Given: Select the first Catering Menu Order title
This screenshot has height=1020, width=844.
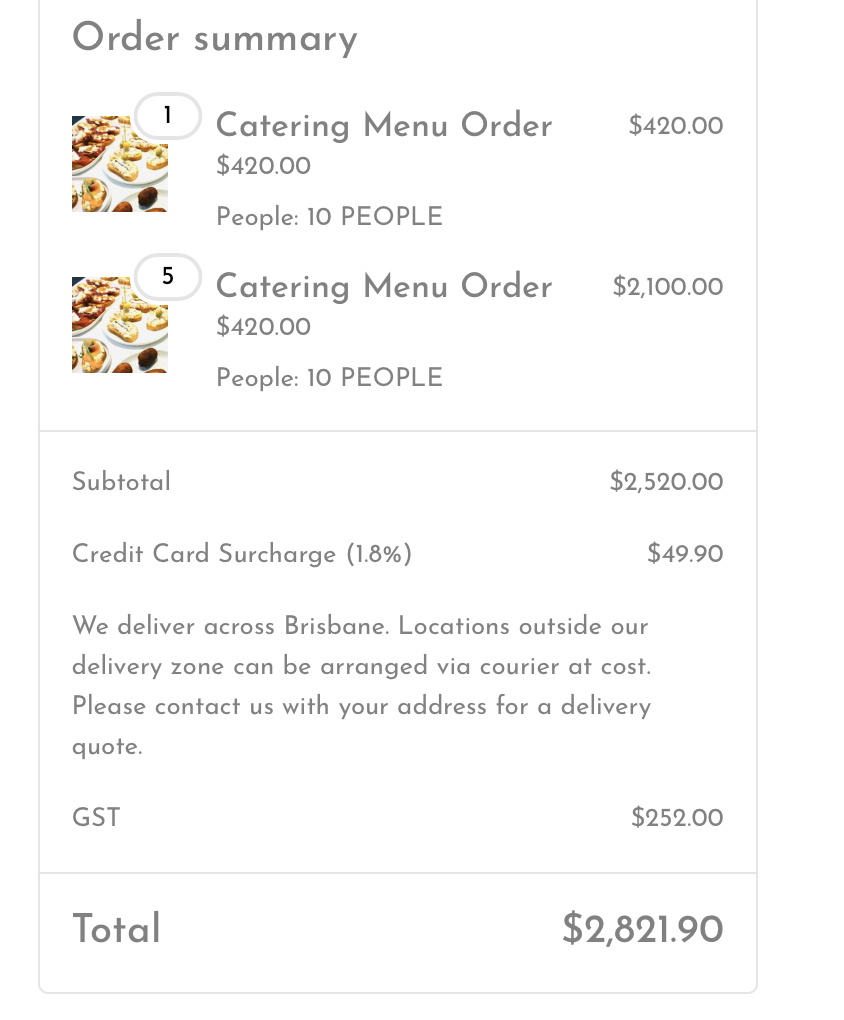Looking at the screenshot, I should [384, 126].
